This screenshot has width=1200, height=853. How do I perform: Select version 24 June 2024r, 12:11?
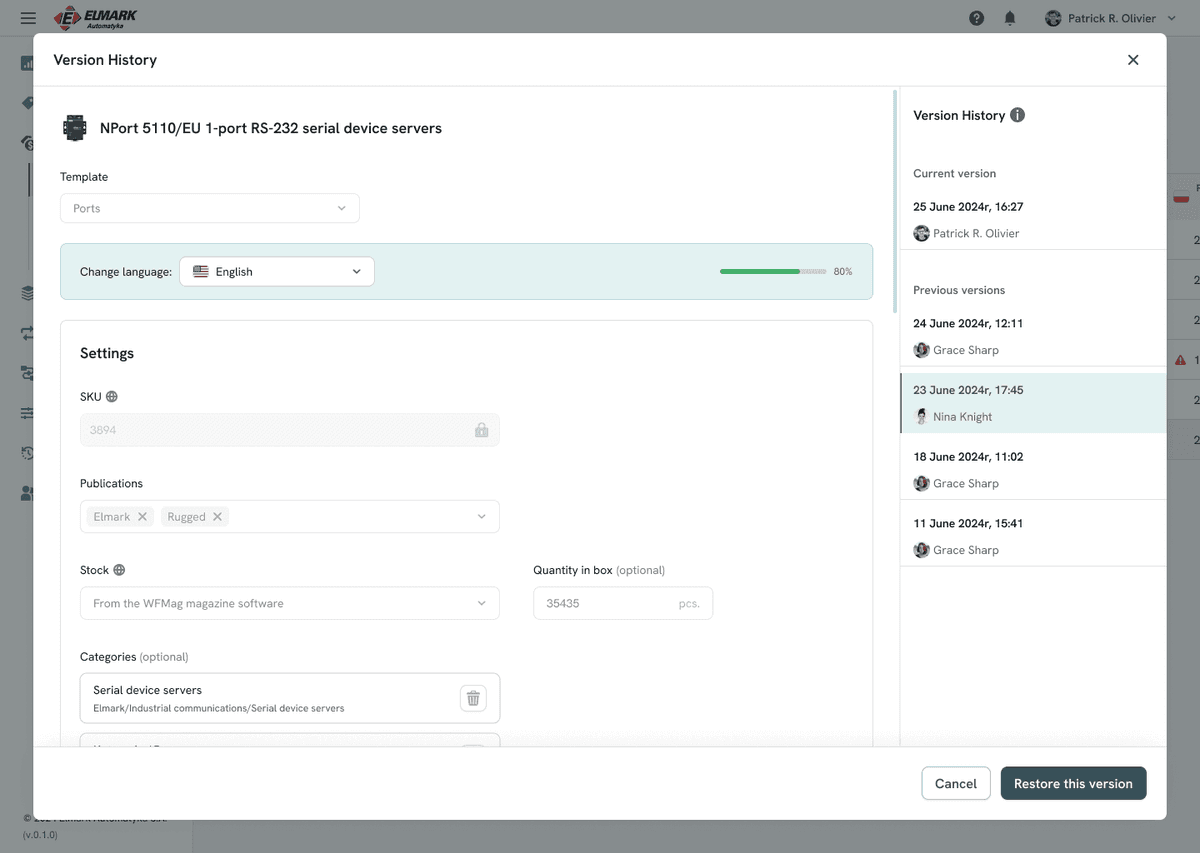click(1033, 337)
